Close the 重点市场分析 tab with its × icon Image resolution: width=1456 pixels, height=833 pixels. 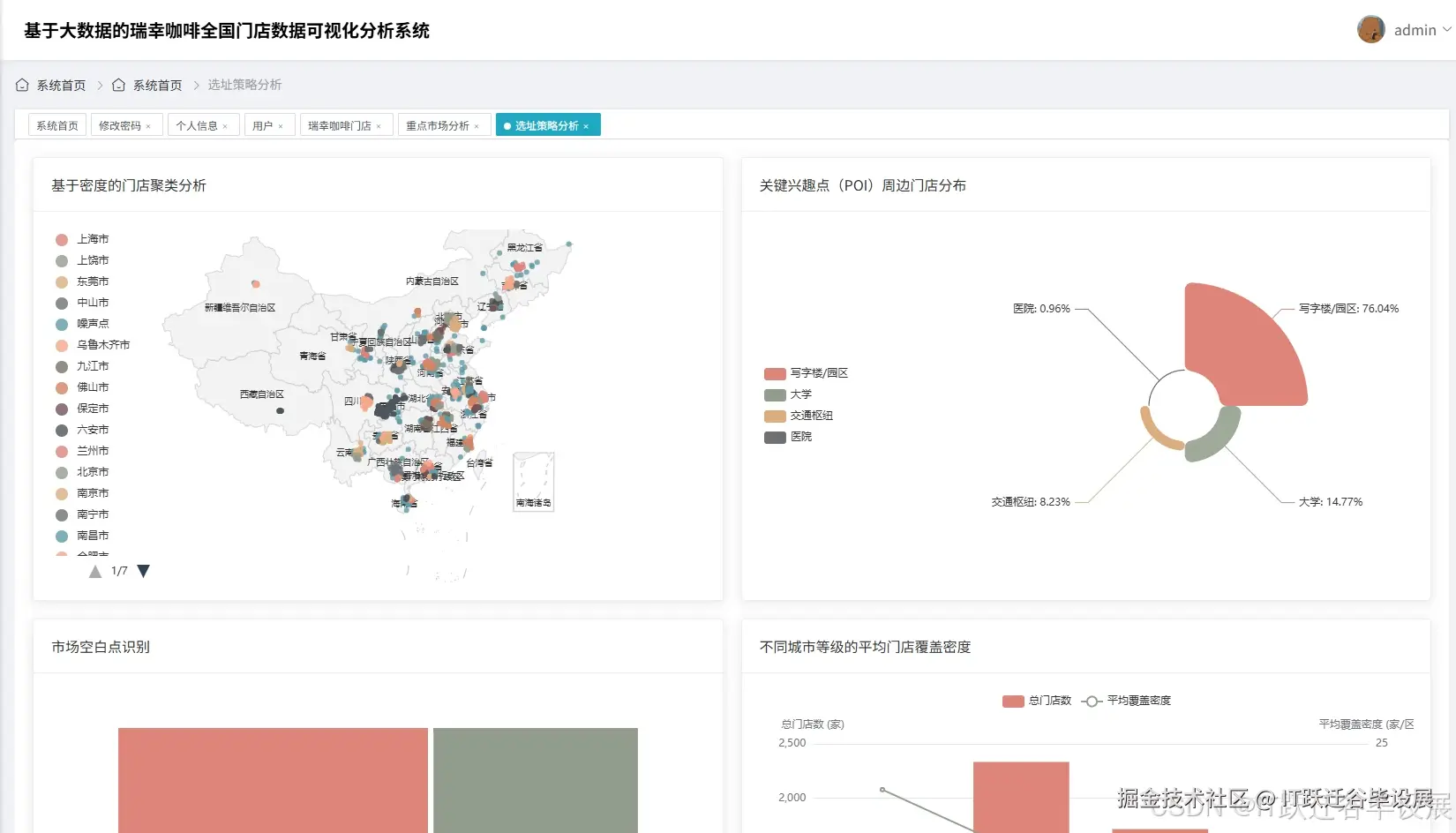click(477, 126)
